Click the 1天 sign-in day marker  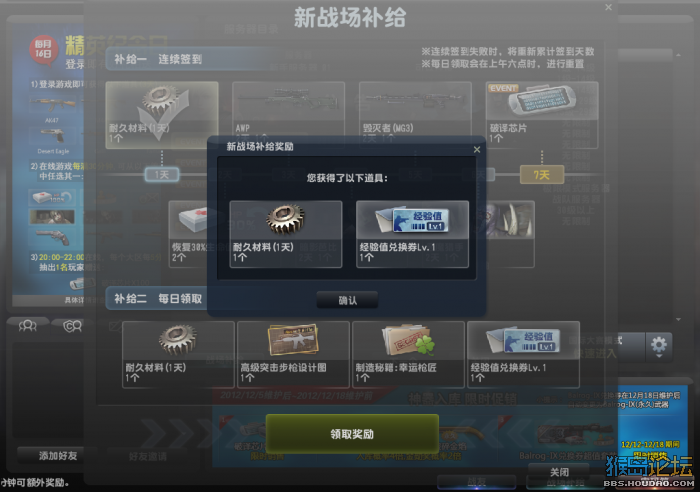click(162, 175)
